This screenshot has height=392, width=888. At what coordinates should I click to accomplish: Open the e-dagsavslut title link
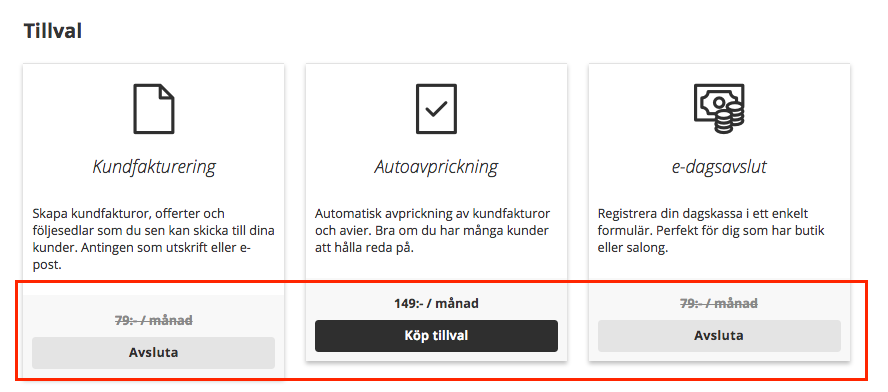719,167
